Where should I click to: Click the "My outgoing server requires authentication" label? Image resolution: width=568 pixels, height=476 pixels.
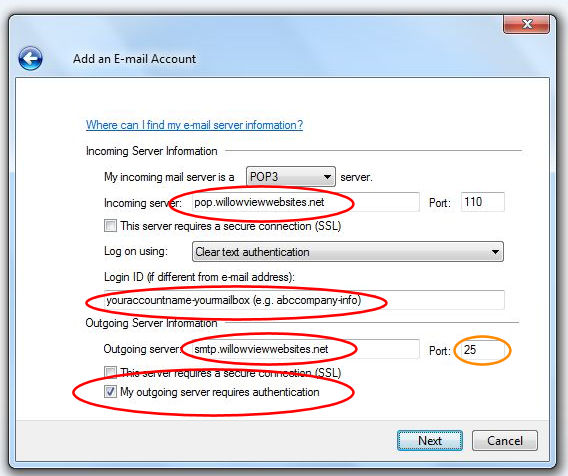[x=220, y=392]
